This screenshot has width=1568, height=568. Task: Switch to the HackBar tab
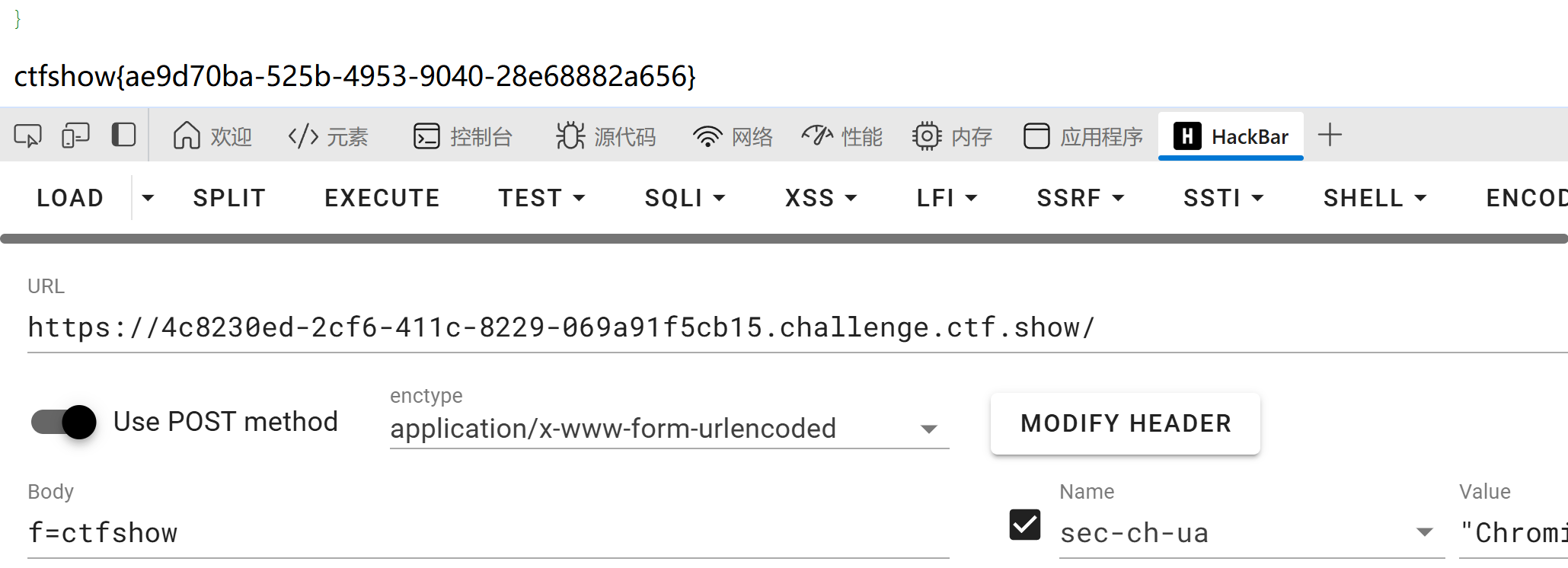pyautogui.click(x=1231, y=136)
